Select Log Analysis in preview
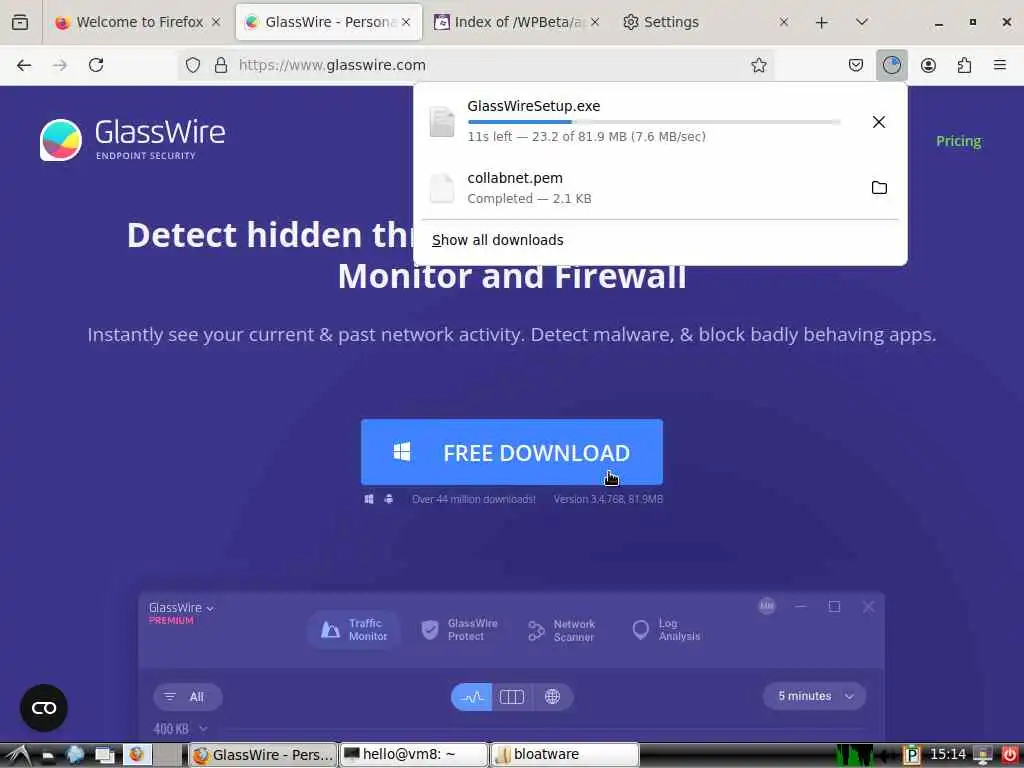1024x768 pixels. tap(666, 630)
